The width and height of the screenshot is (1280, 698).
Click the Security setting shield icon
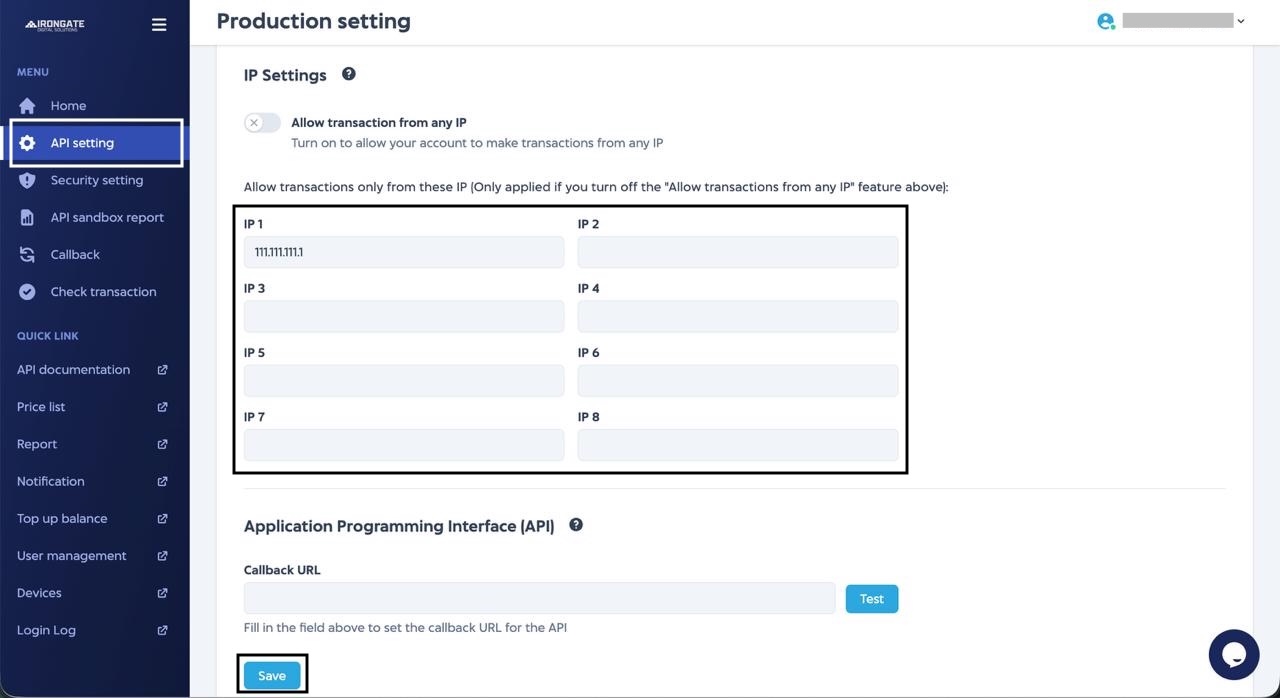coord(28,180)
